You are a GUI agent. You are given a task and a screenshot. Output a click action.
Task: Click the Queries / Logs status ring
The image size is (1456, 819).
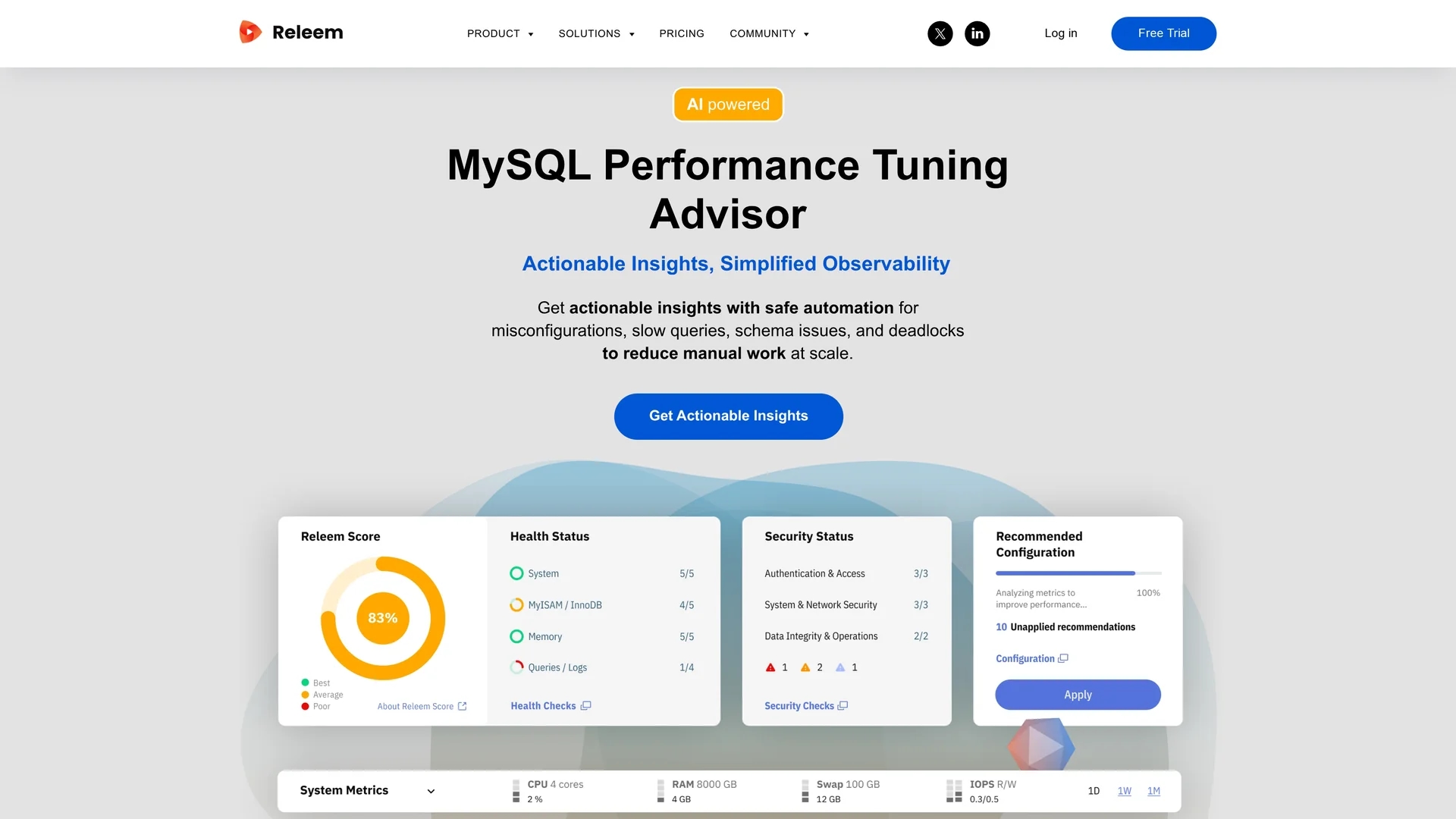click(x=516, y=667)
